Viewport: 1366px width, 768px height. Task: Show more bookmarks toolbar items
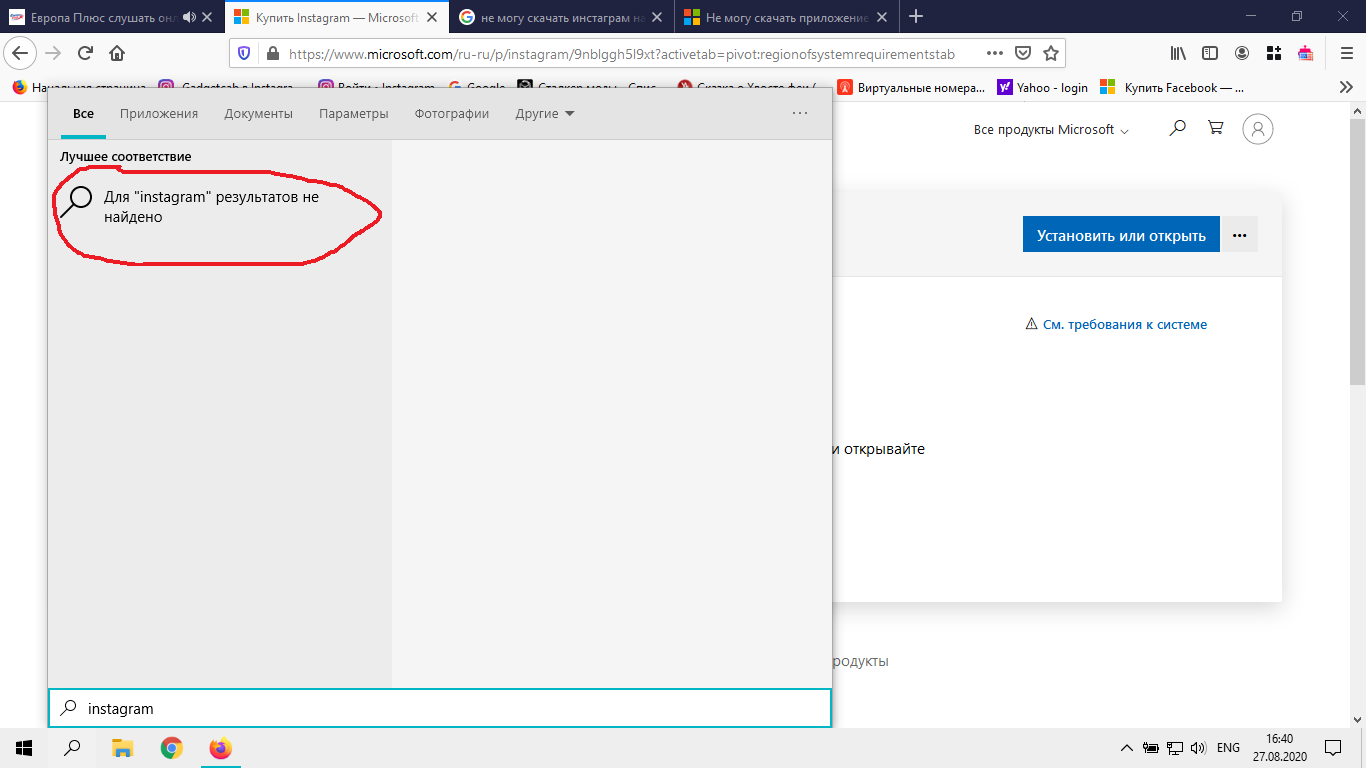[1346, 87]
